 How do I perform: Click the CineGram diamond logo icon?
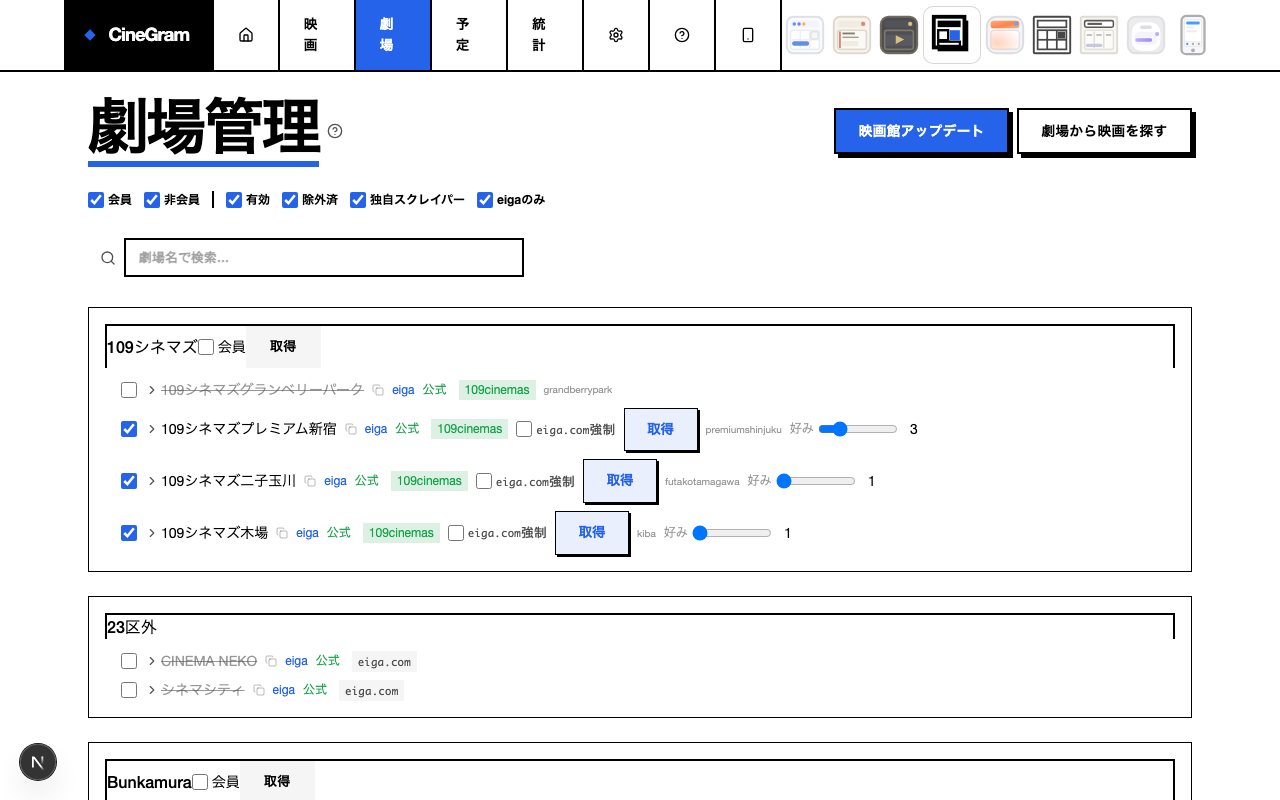point(90,34)
